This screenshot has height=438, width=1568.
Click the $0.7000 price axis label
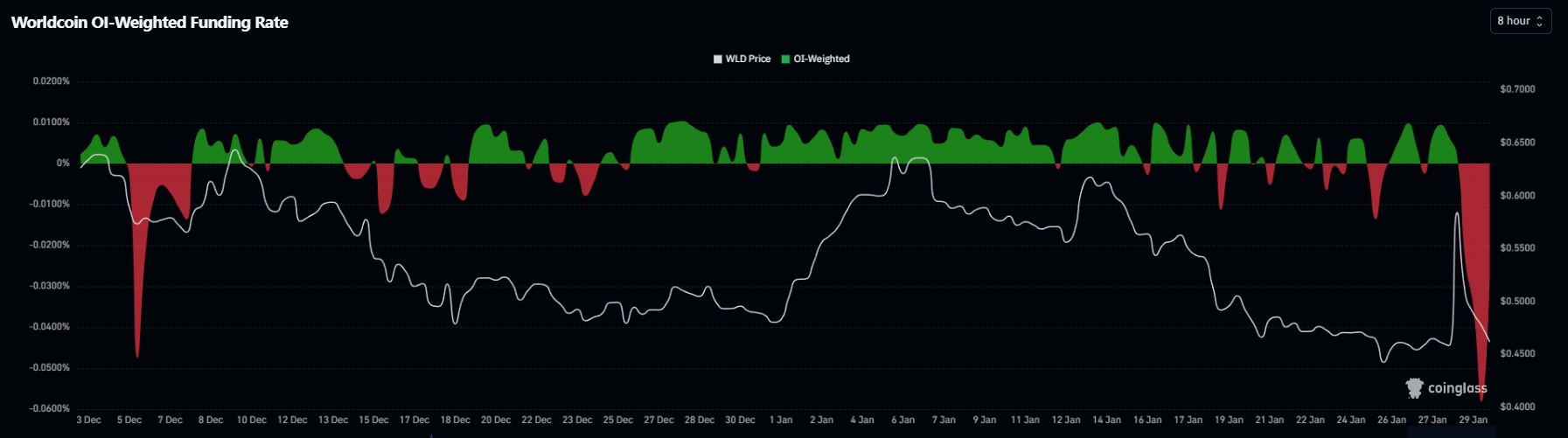click(x=1517, y=89)
